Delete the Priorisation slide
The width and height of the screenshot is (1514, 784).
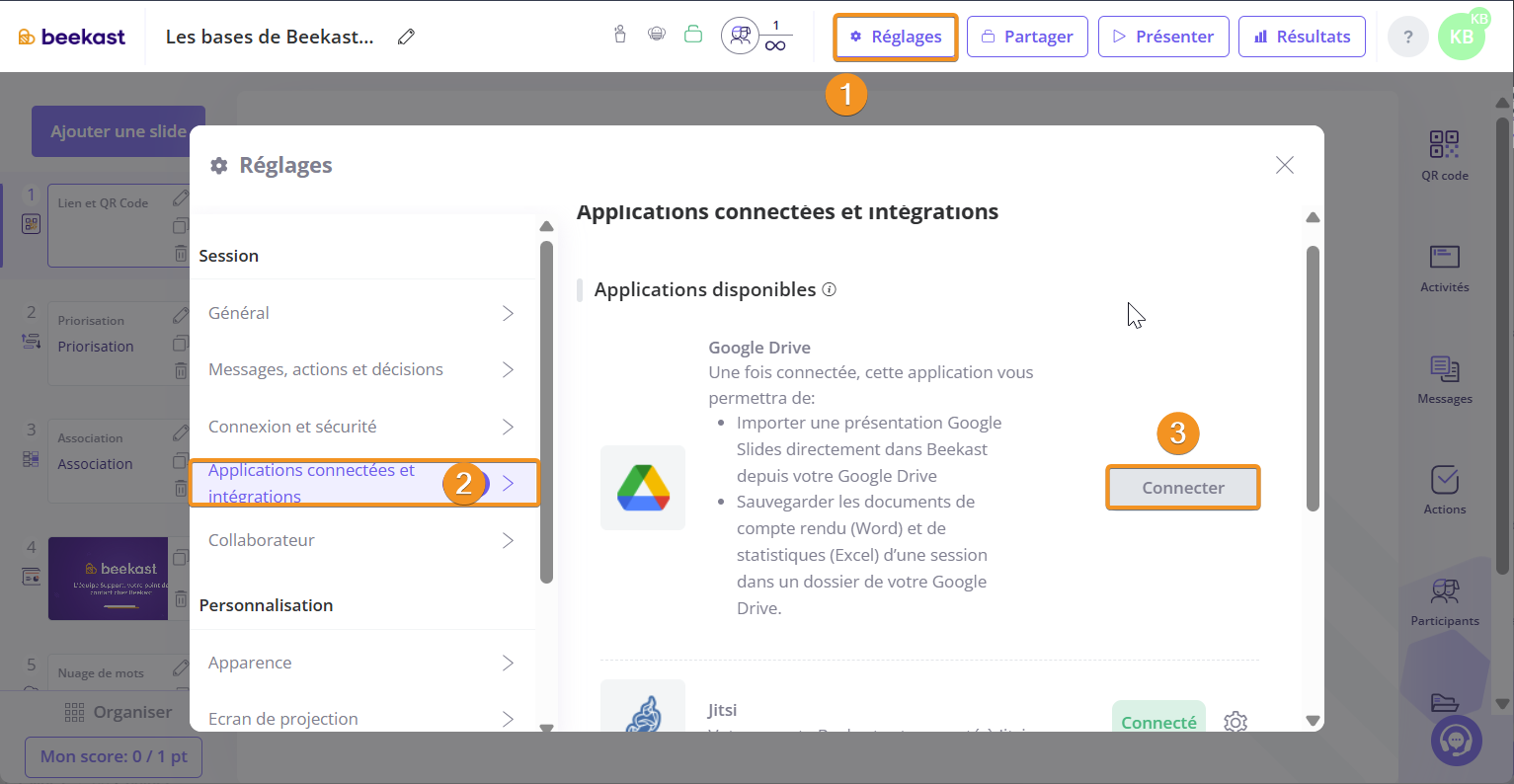pyautogui.click(x=181, y=371)
